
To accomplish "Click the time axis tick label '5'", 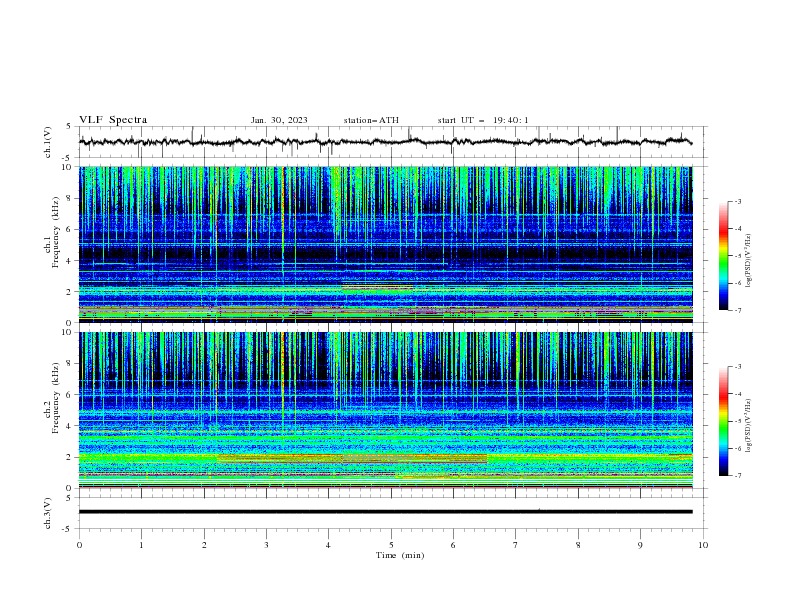I will [x=391, y=545].
